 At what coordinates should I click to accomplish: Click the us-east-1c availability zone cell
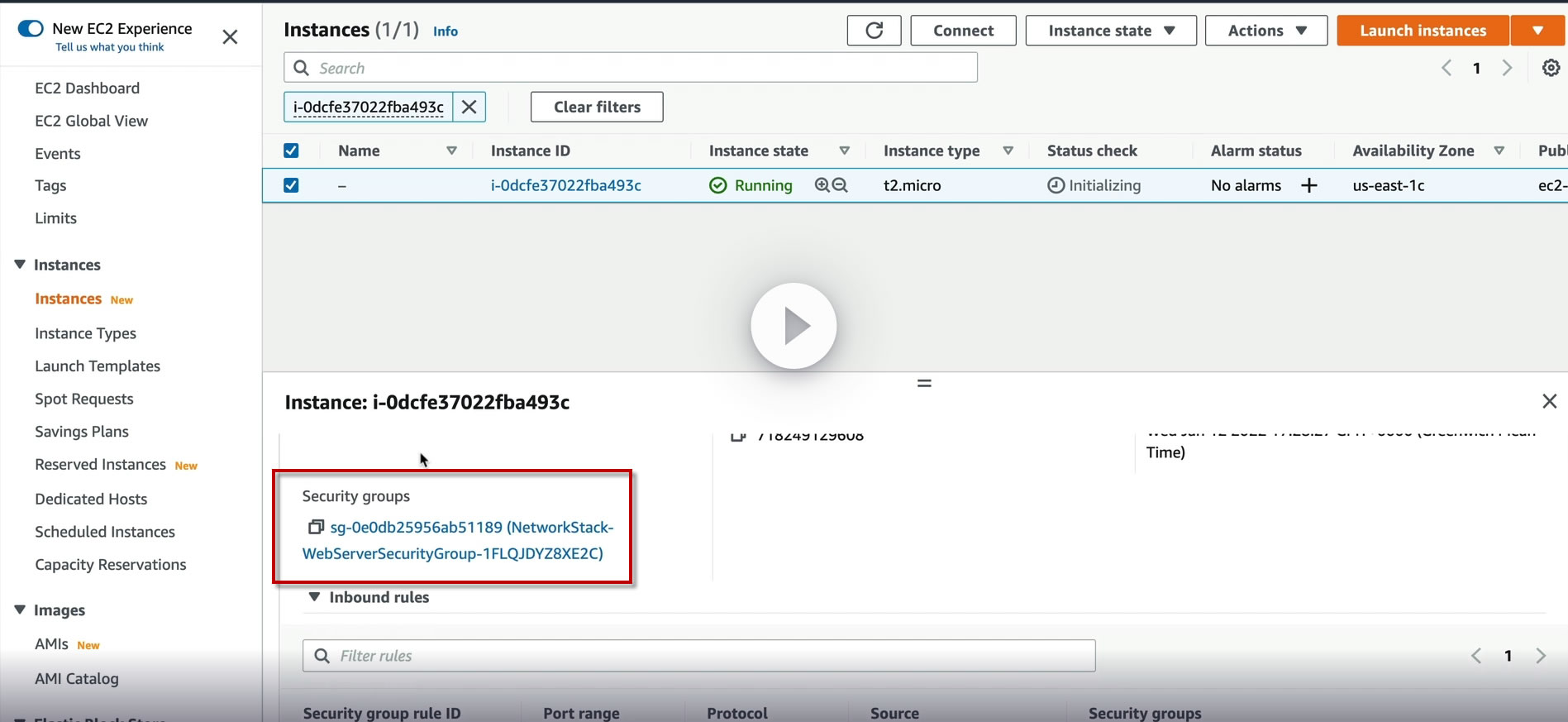pyautogui.click(x=1389, y=185)
